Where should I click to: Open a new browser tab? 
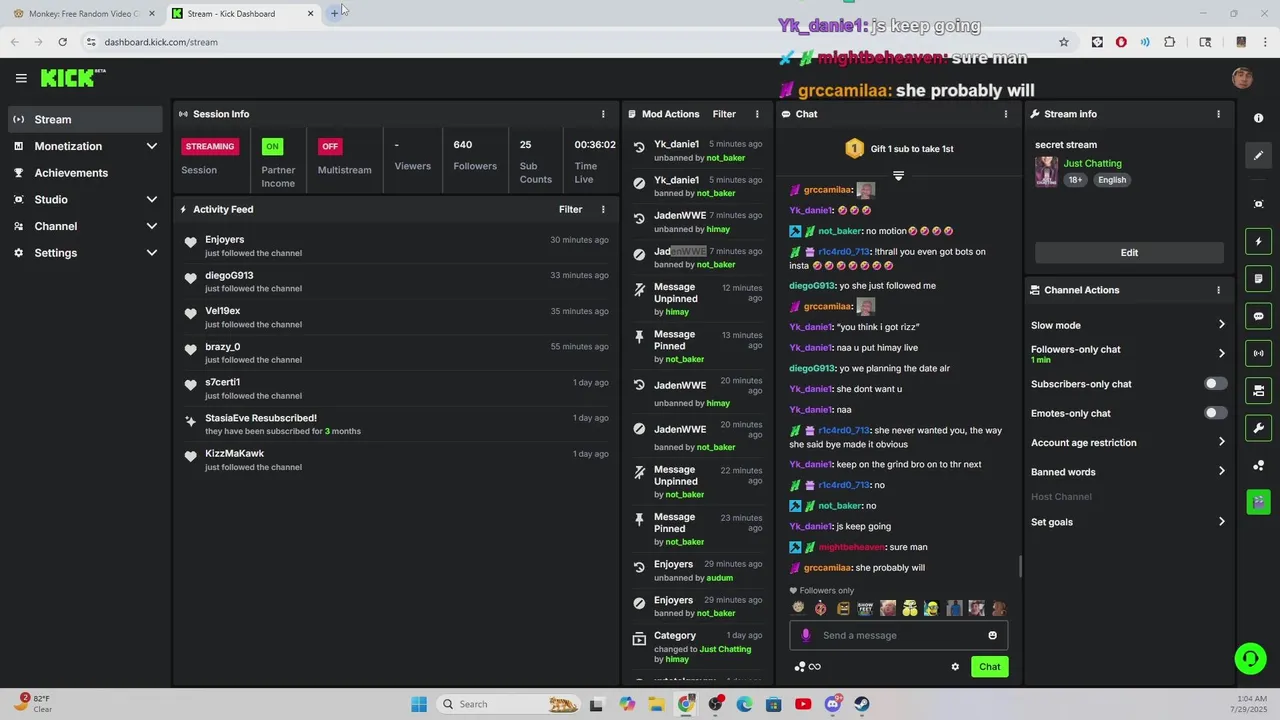click(335, 13)
